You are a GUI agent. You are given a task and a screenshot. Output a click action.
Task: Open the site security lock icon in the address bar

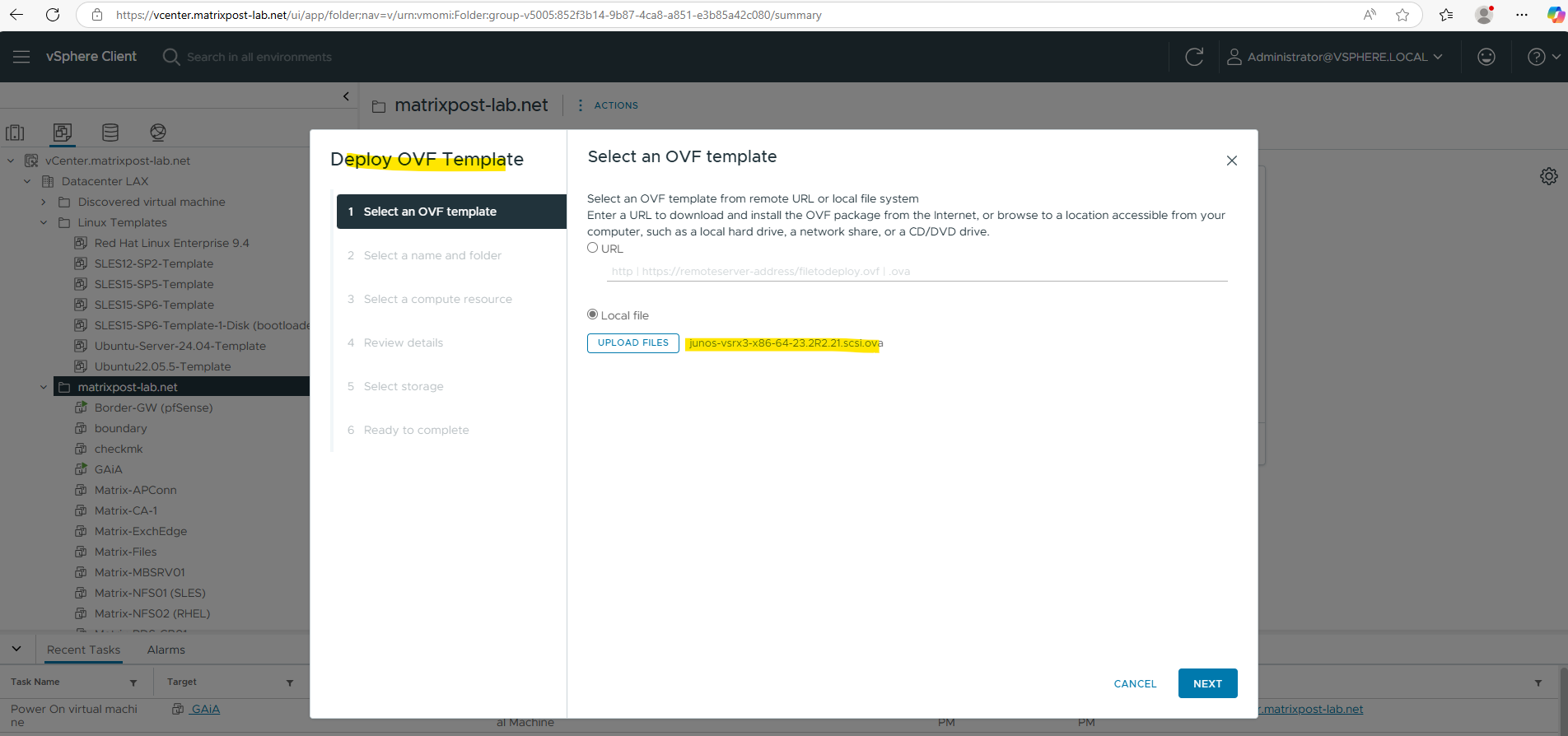pyautogui.click(x=97, y=15)
